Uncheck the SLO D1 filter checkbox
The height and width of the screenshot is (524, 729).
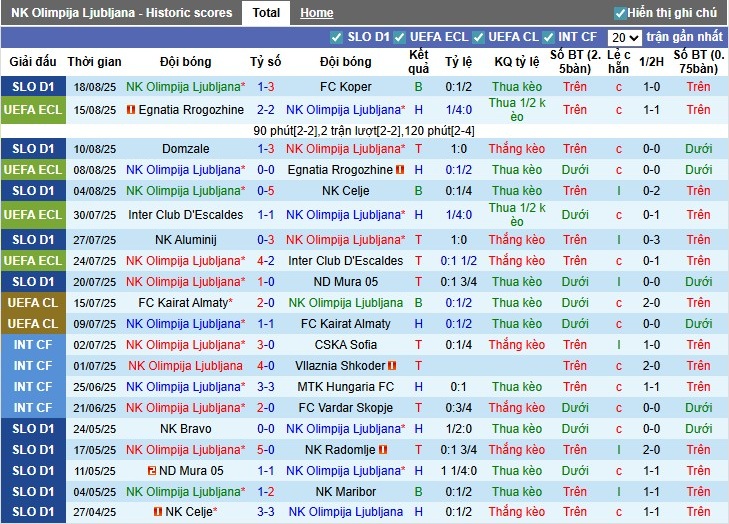(336, 37)
